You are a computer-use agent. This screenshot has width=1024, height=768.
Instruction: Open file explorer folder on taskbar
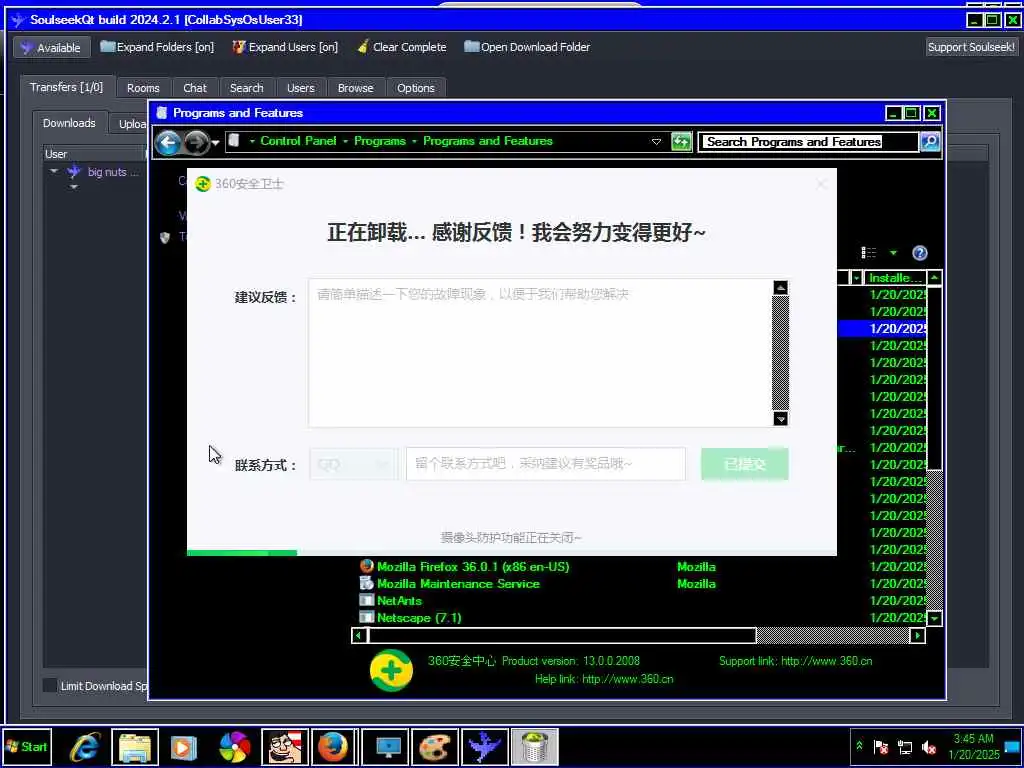point(135,747)
